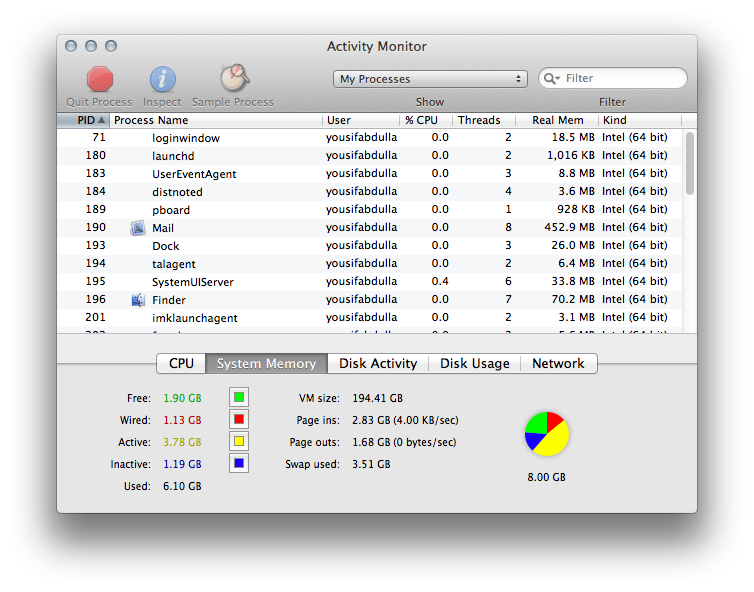
Task: Select the Dock process row
Action: pos(369,246)
